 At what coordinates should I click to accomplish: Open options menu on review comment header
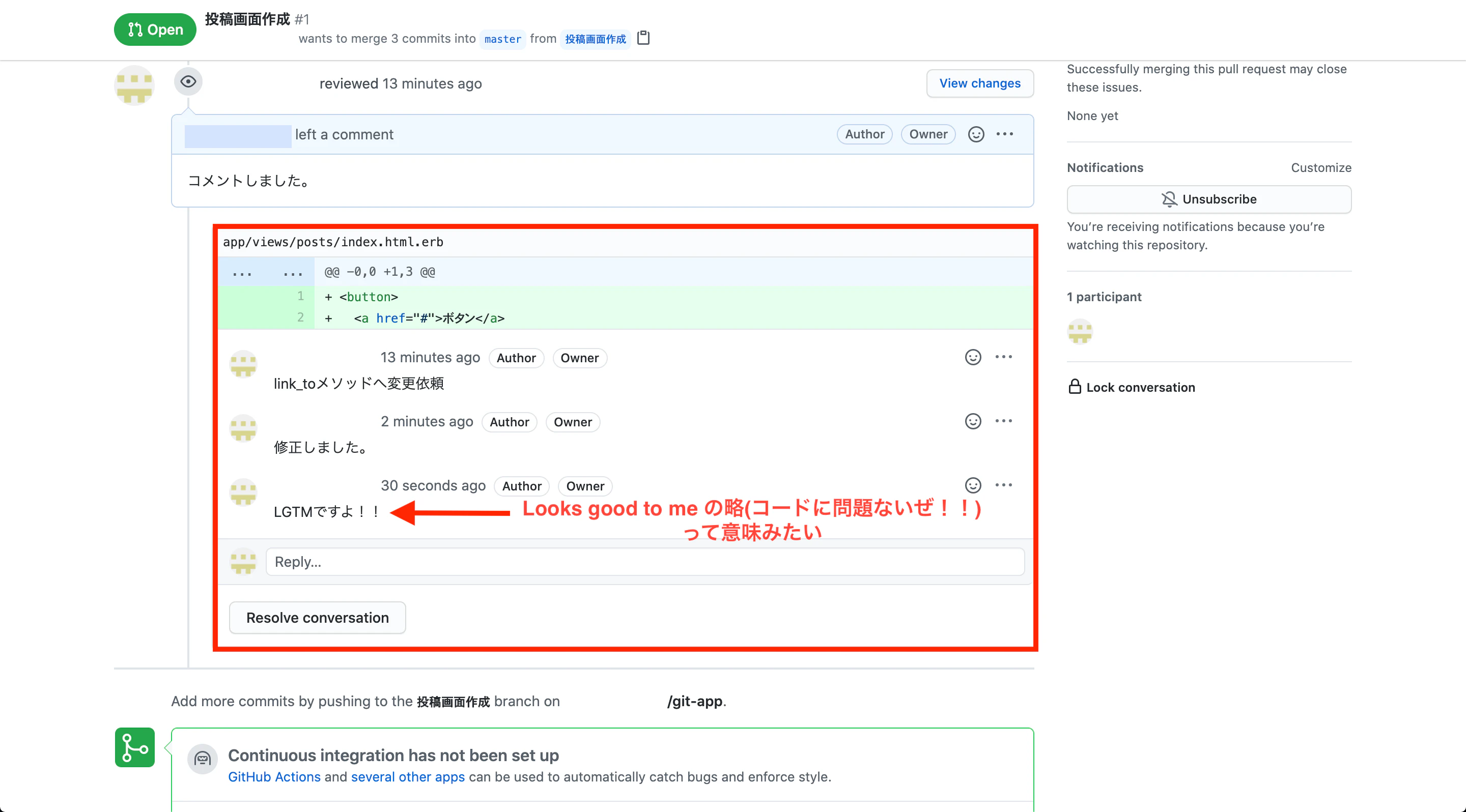pos(1004,134)
